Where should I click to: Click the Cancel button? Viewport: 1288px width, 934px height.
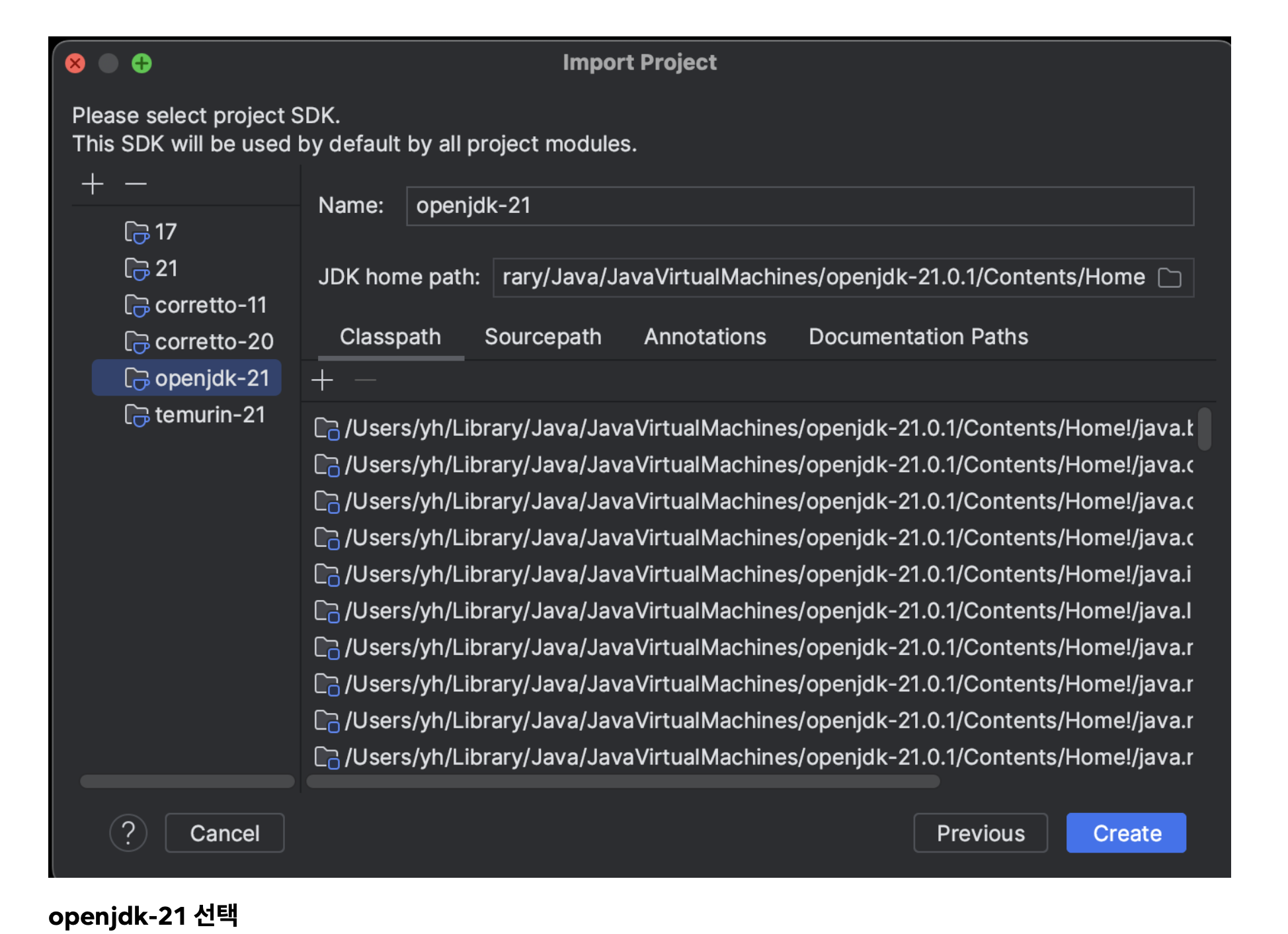[225, 833]
